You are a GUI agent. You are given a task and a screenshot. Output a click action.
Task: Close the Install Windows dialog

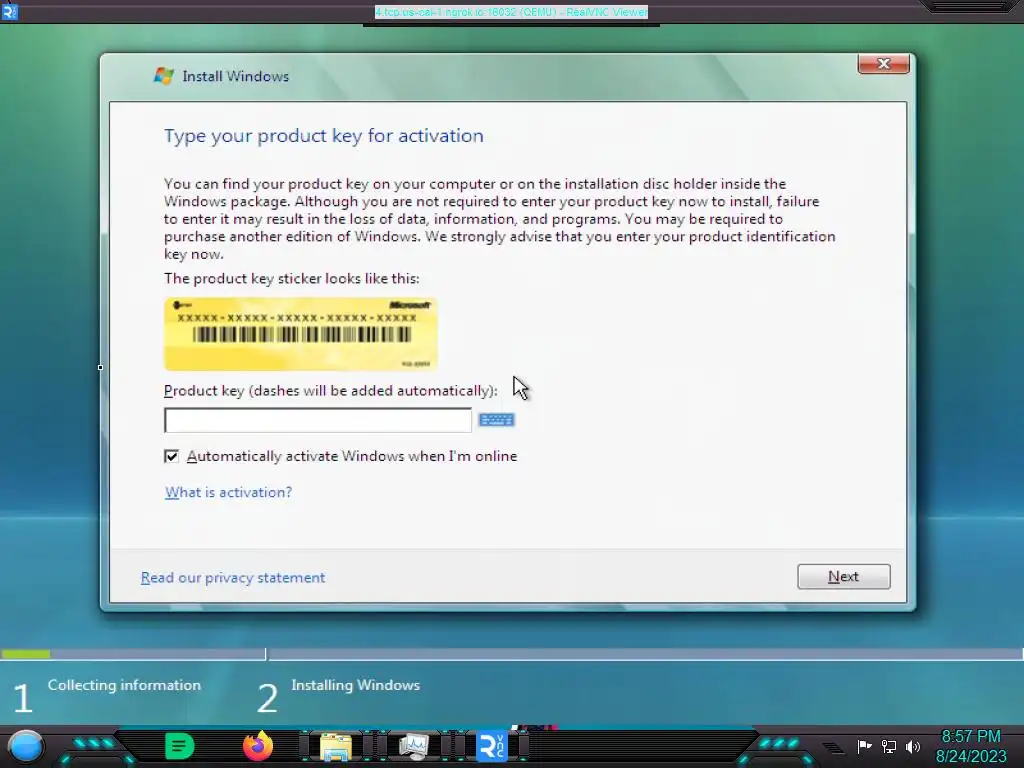pyautogui.click(x=884, y=63)
